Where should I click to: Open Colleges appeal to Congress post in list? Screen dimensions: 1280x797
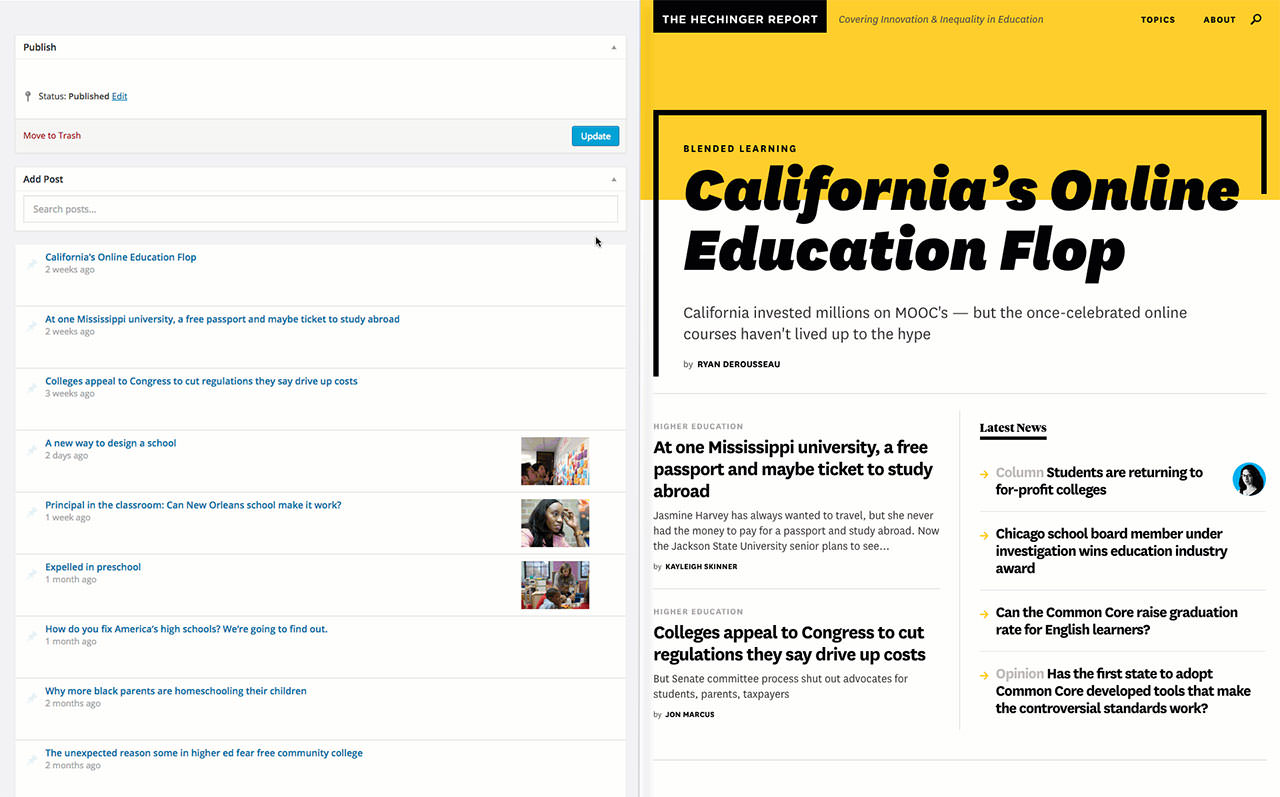coord(201,381)
